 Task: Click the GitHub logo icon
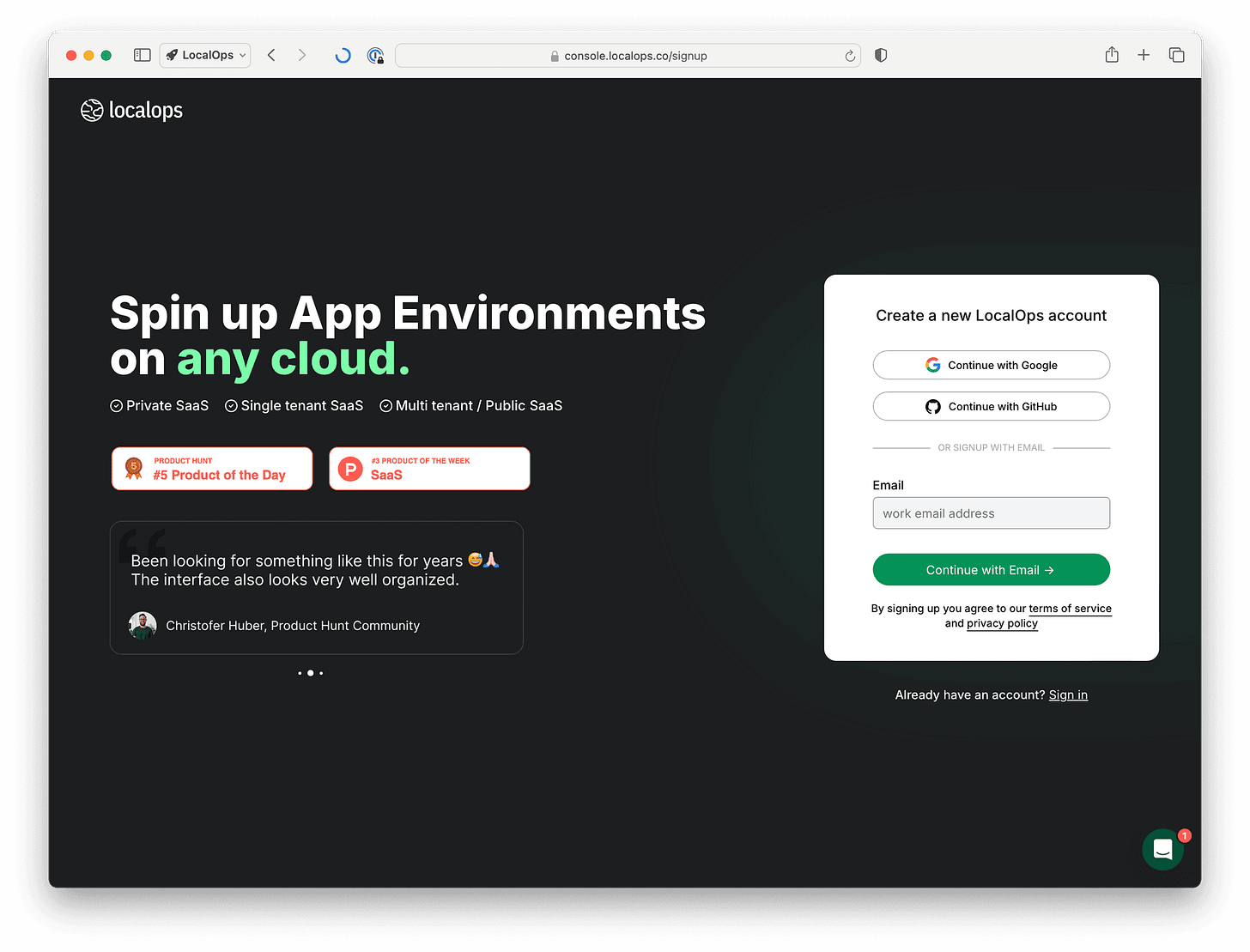click(x=933, y=407)
